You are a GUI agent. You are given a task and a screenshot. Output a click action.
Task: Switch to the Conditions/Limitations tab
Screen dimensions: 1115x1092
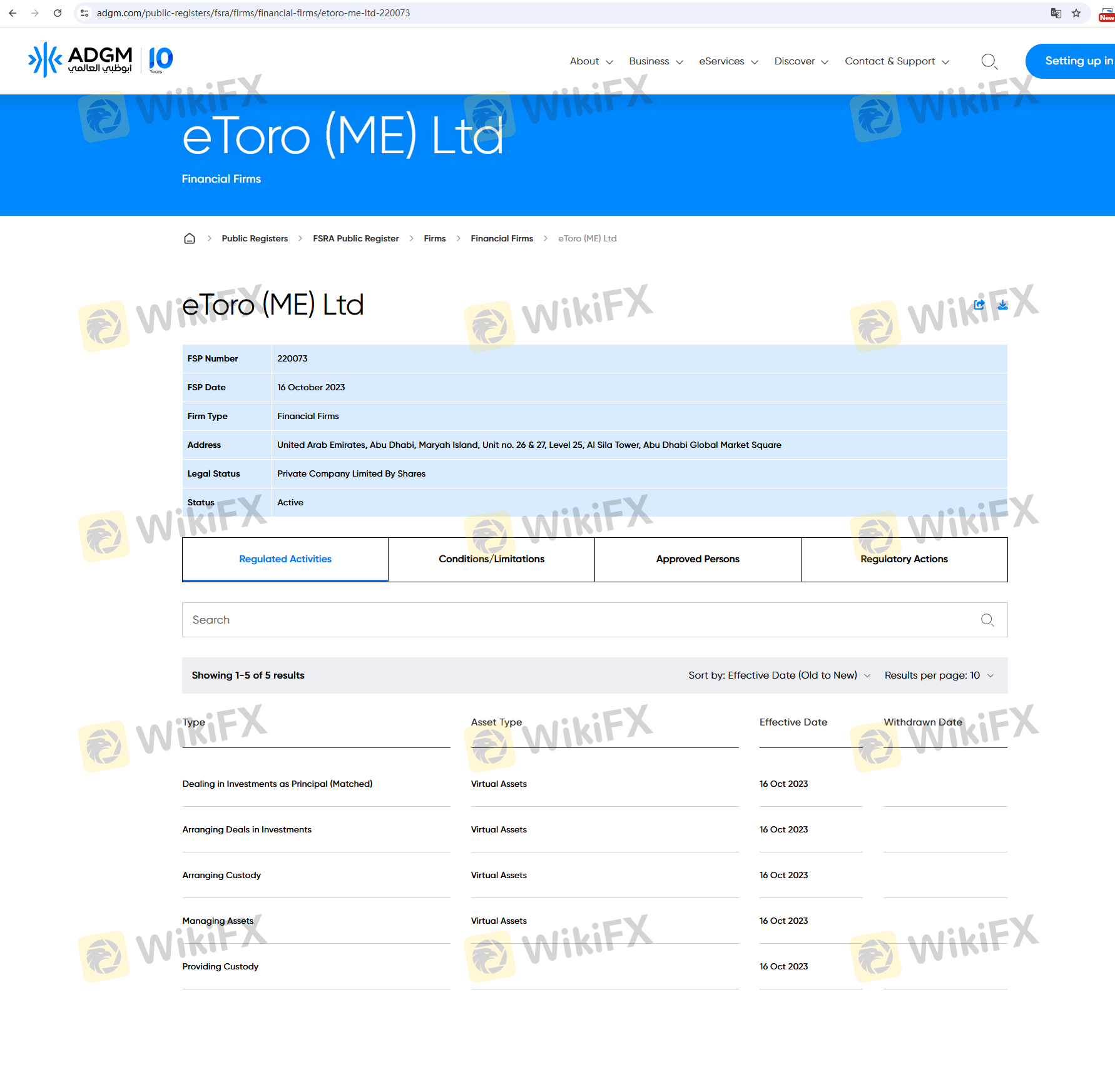(x=491, y=559)
